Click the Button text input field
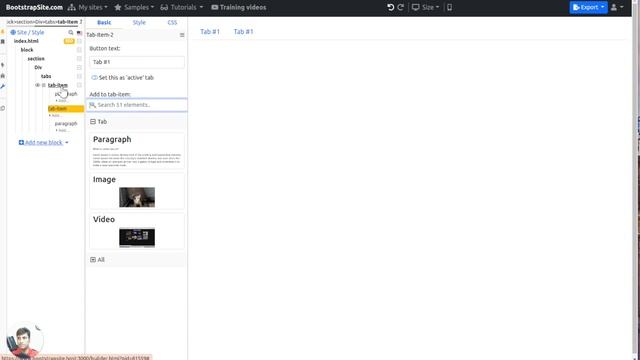This screenshot has width=640, height=360. tap(137, 62)
